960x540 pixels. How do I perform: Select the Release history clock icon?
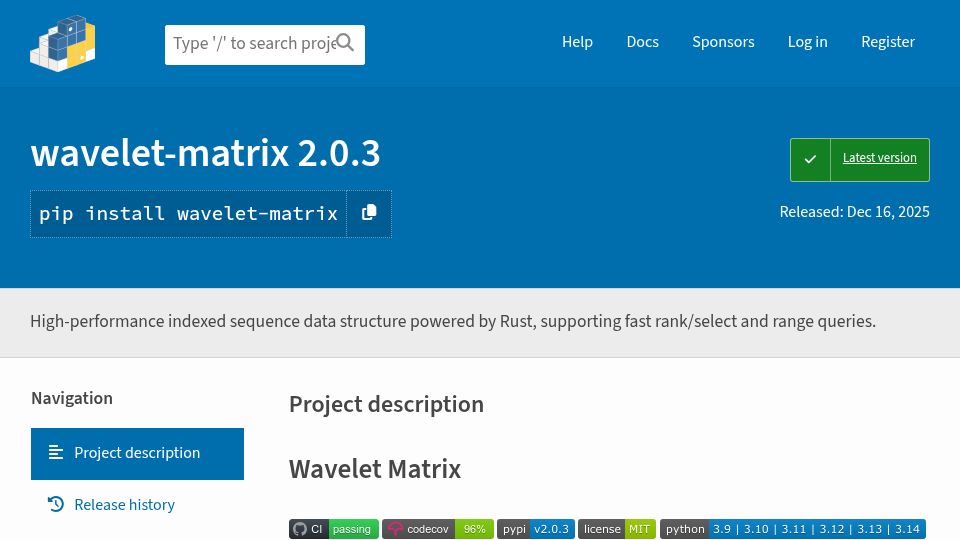click(x=56, y=504)
